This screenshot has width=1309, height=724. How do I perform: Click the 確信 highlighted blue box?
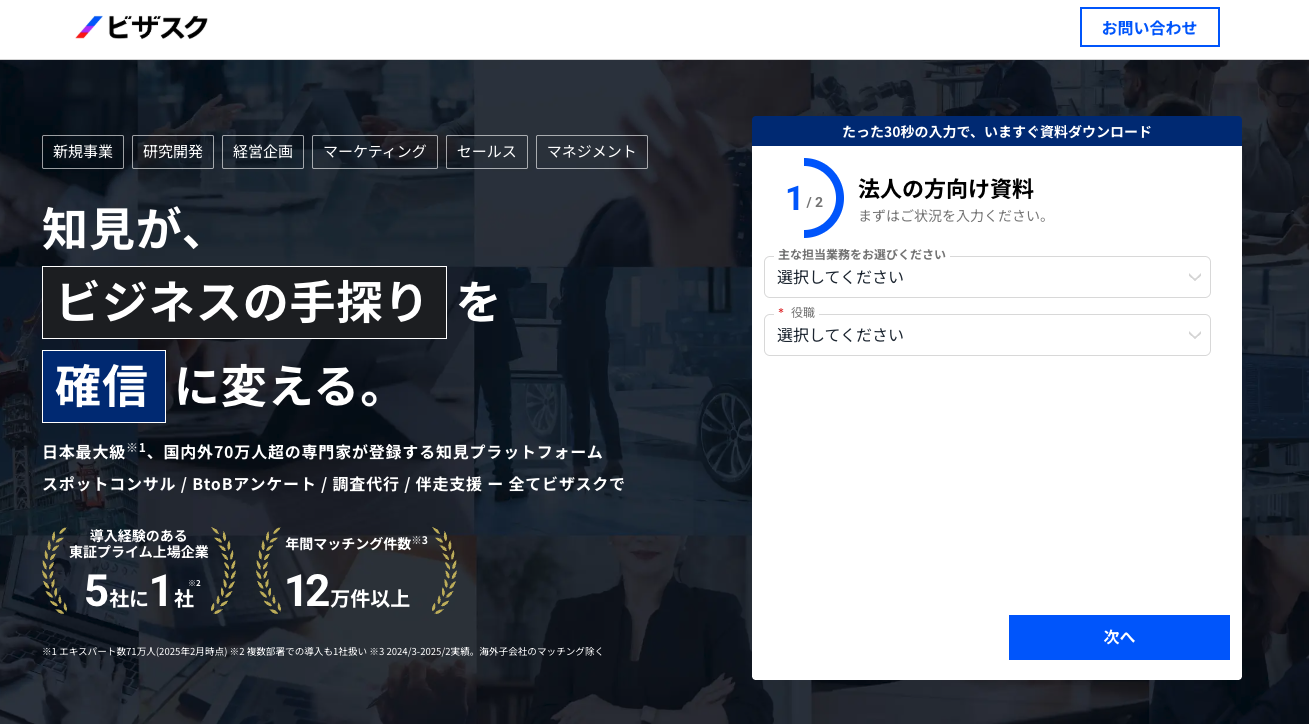(x=104, y=386)
